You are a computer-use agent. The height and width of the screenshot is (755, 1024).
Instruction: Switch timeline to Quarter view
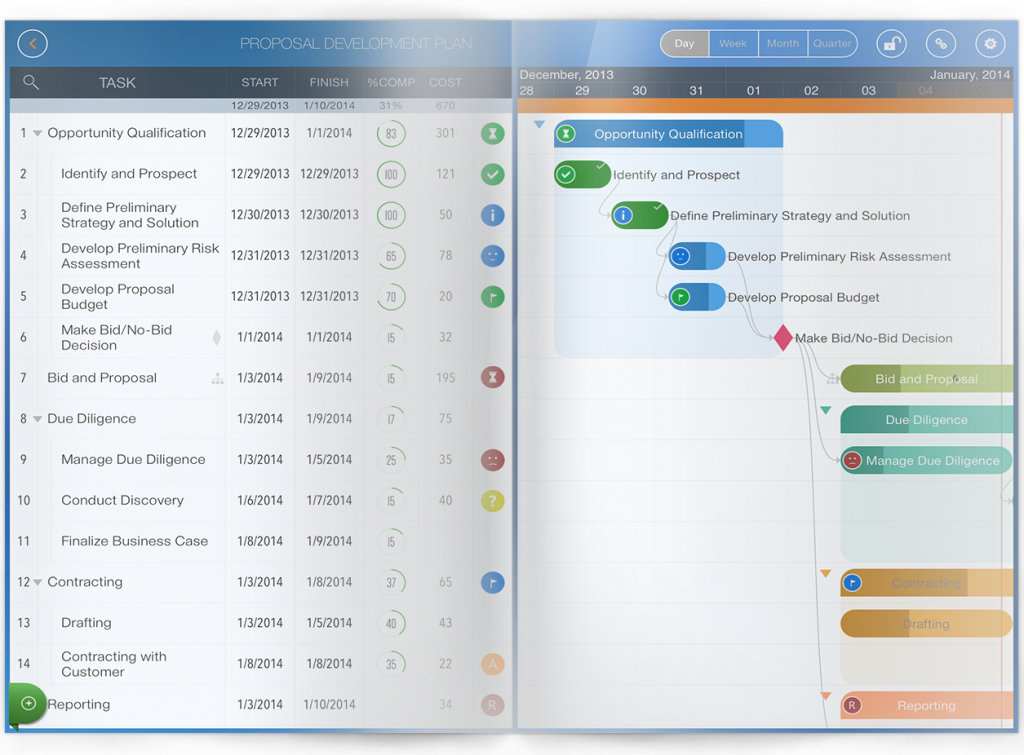tap(832, 44)
